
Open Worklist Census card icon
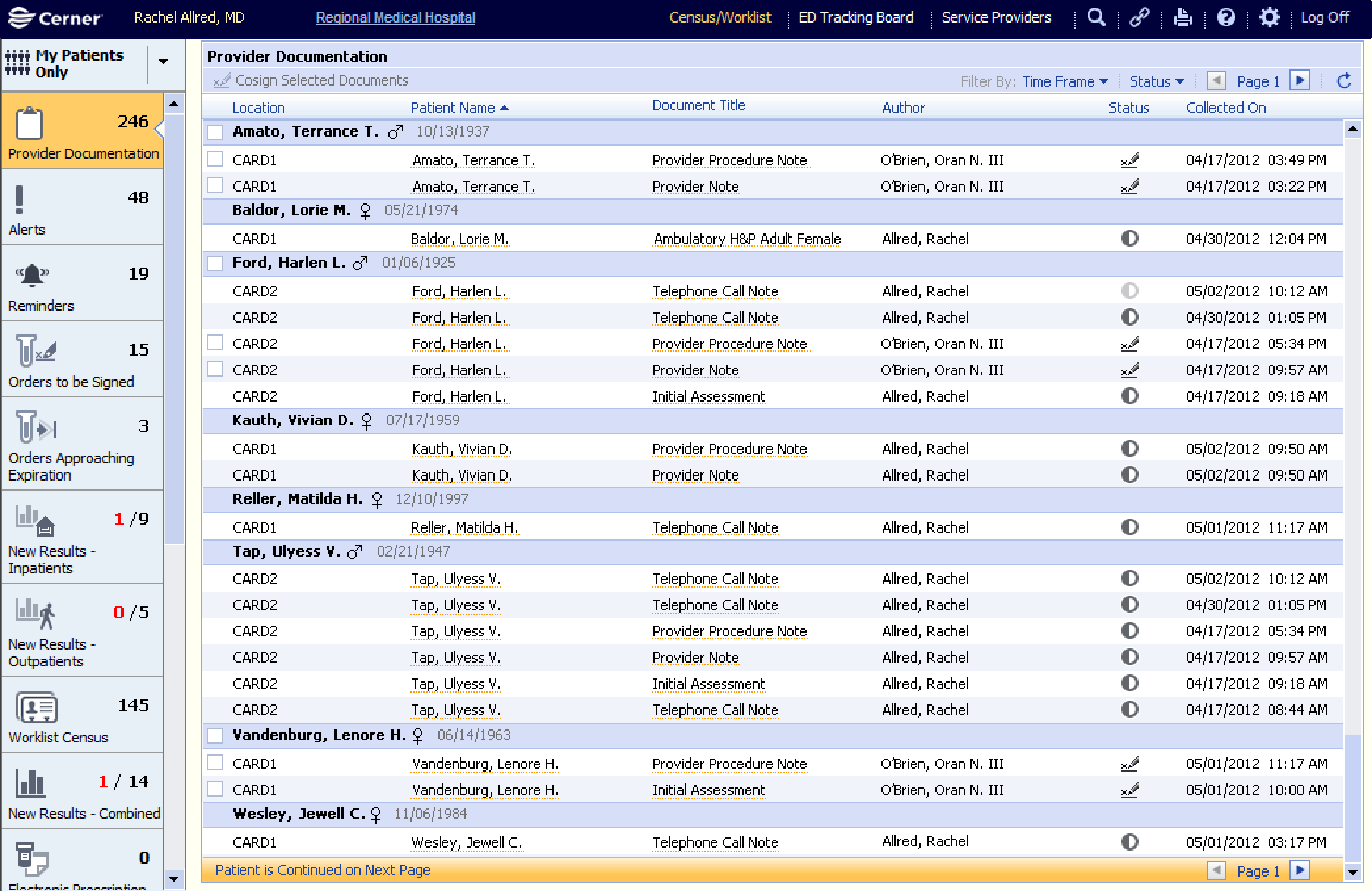(x=37, y=708)
